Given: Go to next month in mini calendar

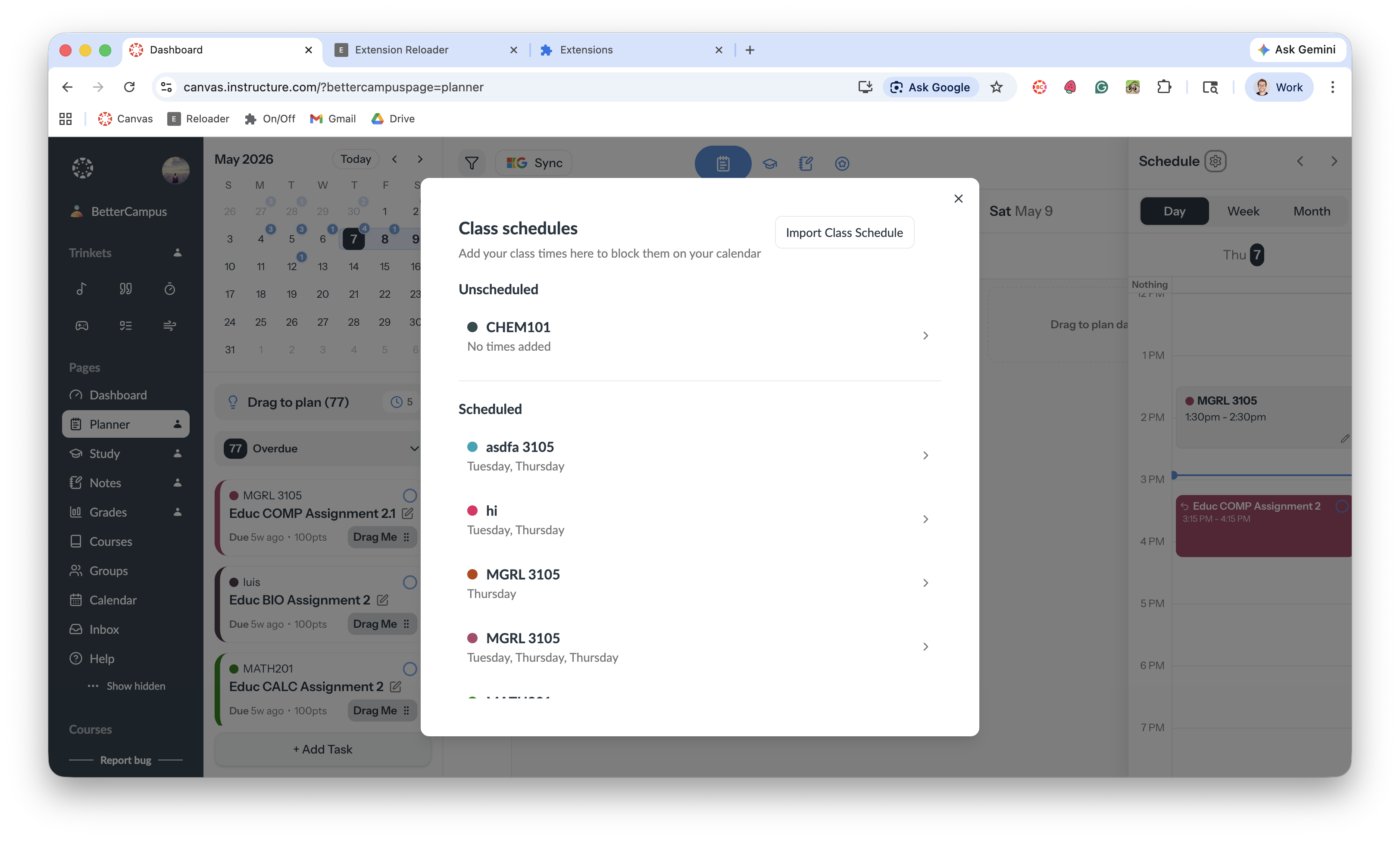Looking at the screenshot, I should pyautogui.click(x=420, y=159).
